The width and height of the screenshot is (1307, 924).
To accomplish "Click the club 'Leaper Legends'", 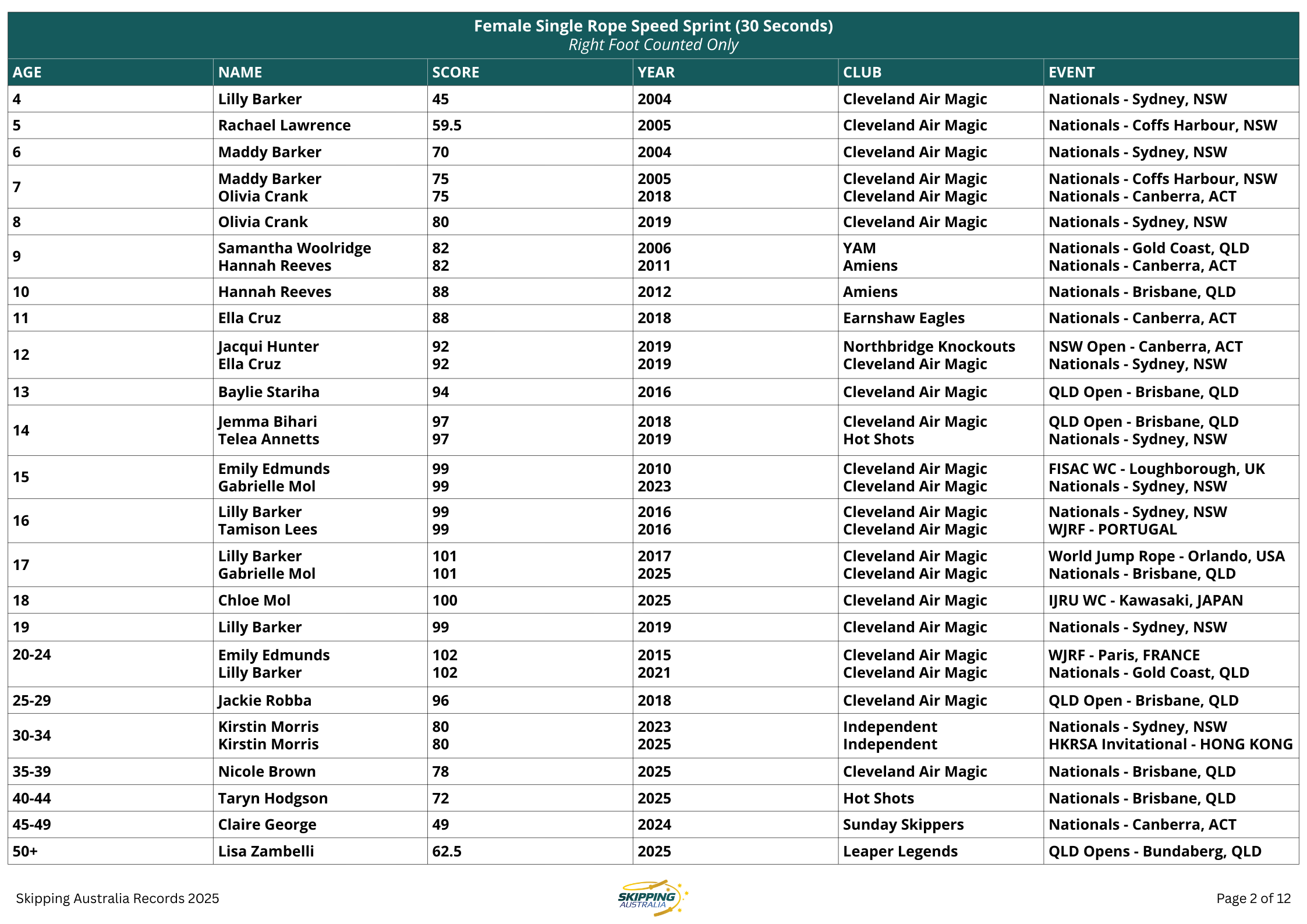I will tap(900, 851).
